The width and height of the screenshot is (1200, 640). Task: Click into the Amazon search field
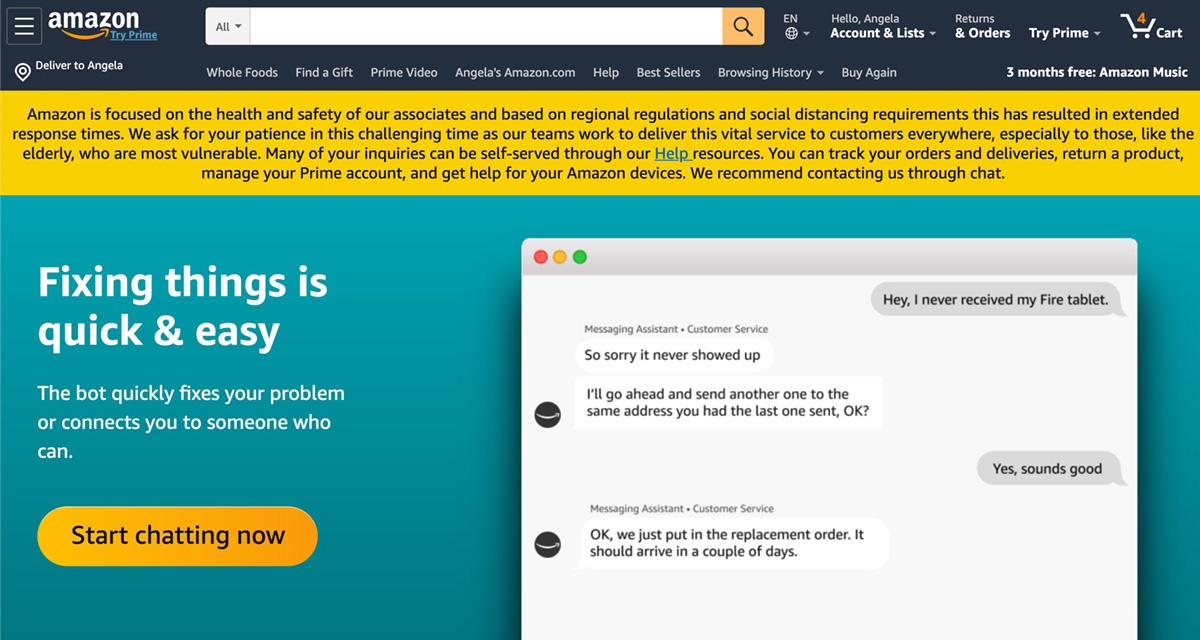pos(486,27)
